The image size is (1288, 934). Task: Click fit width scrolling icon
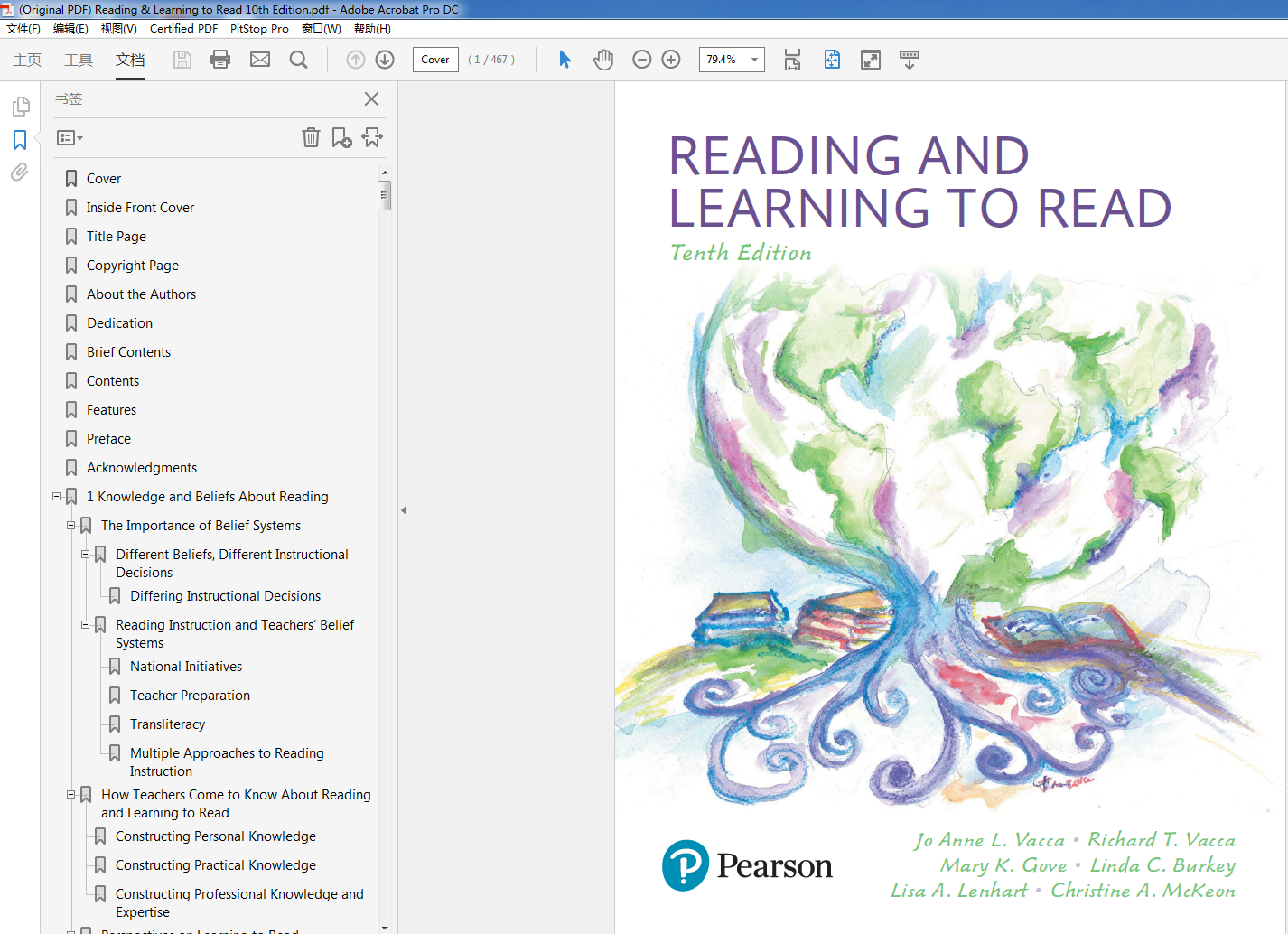pyautogui.click(x=792, y=60)
